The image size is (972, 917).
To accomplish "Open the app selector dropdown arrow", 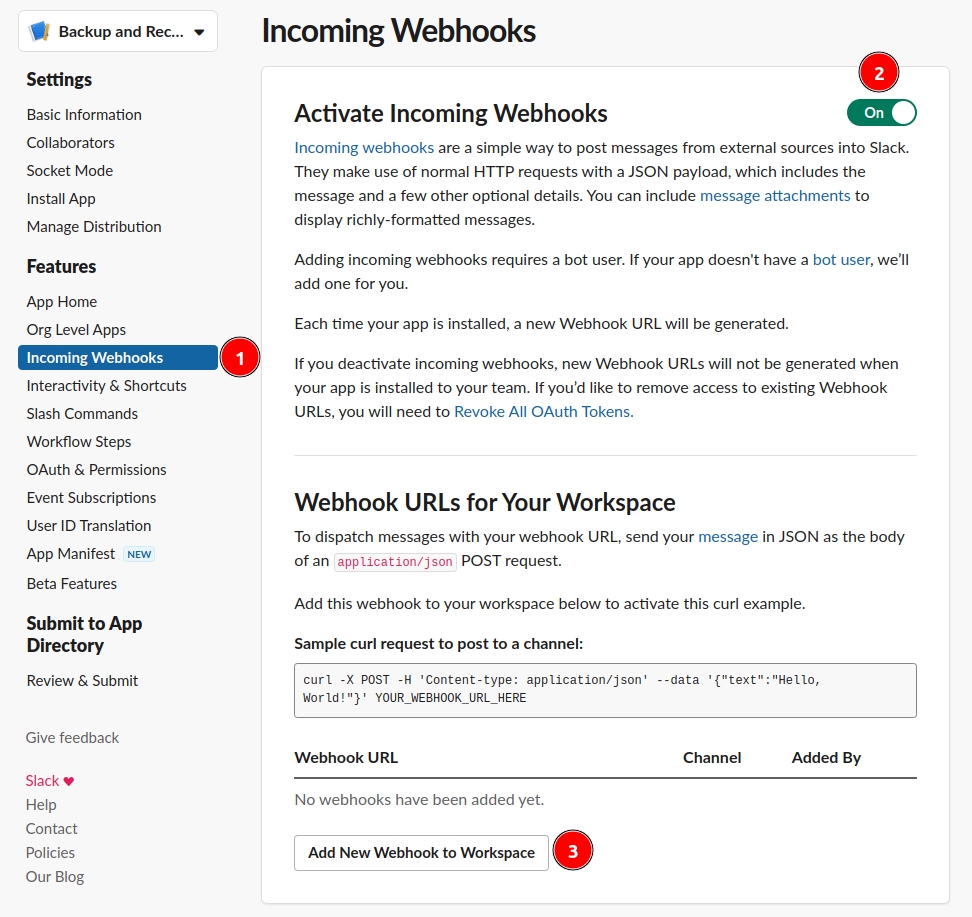I will click(x=199, y=32).
